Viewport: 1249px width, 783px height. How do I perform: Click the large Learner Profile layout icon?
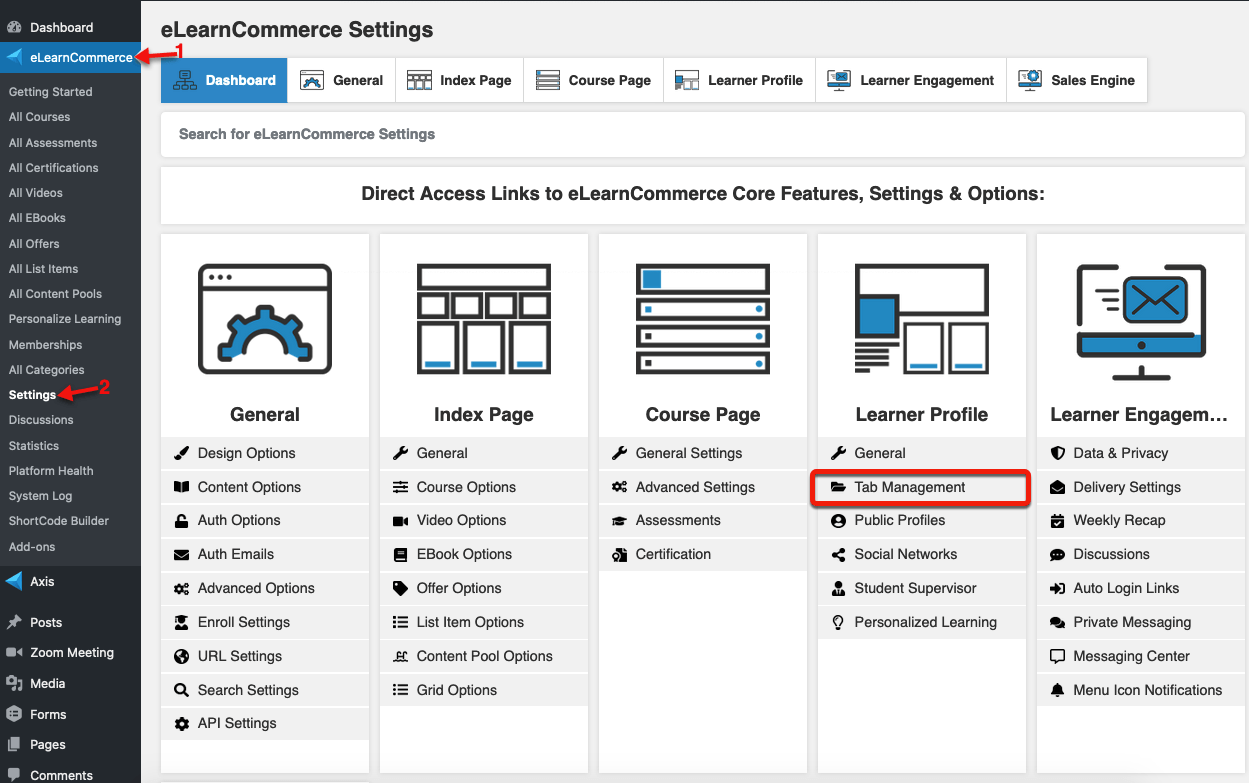click(x=922, y=319)
